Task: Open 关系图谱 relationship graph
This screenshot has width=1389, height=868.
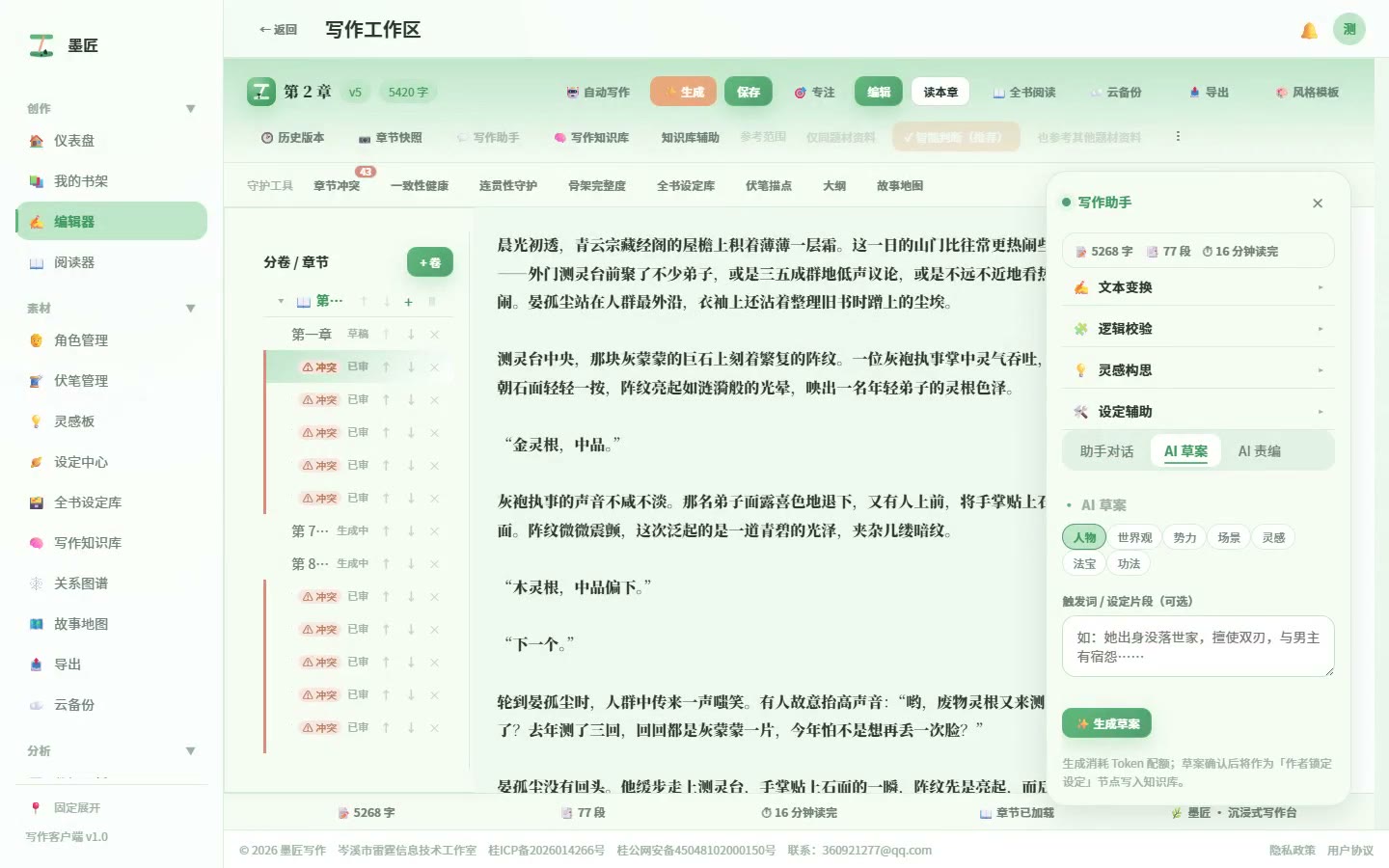Action: [111, 583]
